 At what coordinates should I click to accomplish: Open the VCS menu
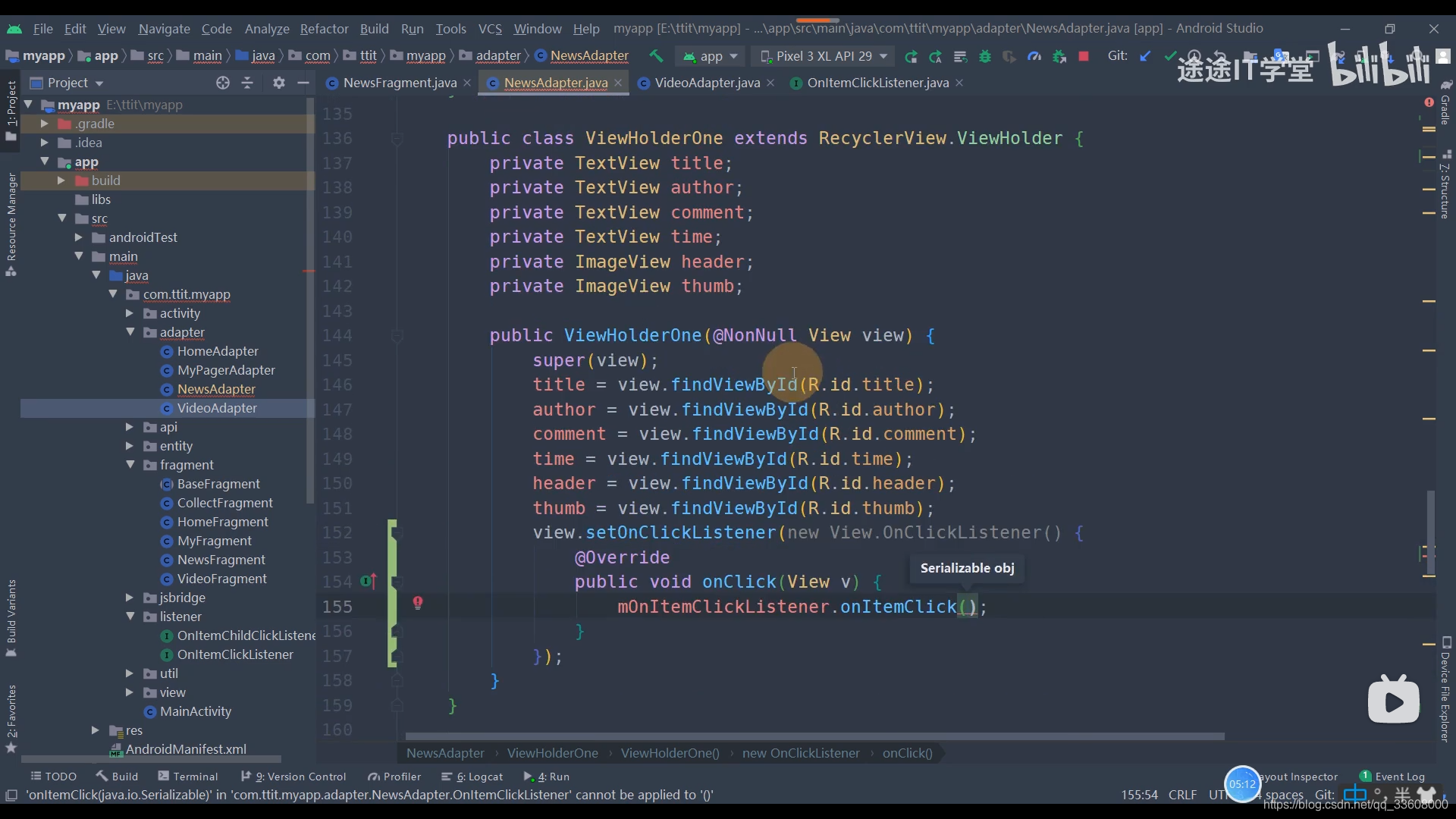click(490, 29)
